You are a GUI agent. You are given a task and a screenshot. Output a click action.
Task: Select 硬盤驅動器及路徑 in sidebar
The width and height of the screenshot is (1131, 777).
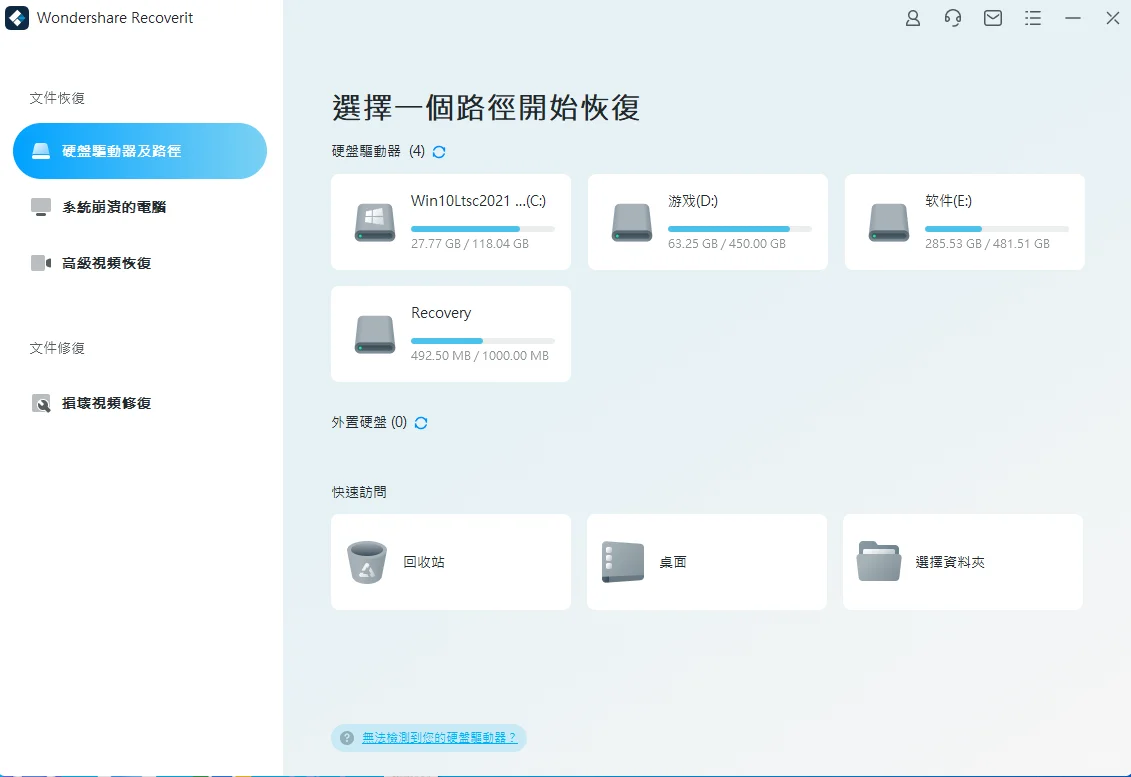pos(140,151)
